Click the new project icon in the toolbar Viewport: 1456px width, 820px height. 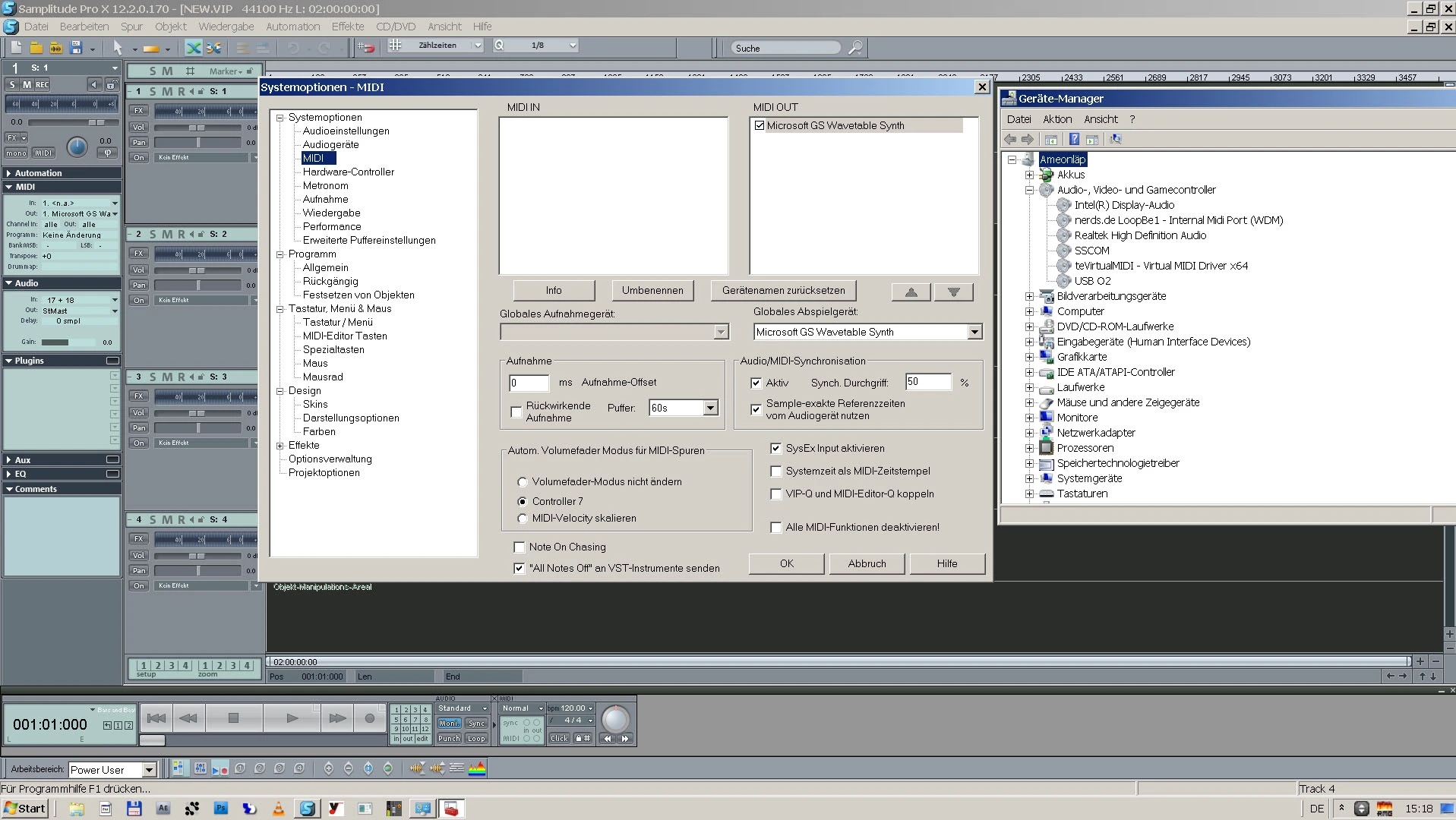16,48
